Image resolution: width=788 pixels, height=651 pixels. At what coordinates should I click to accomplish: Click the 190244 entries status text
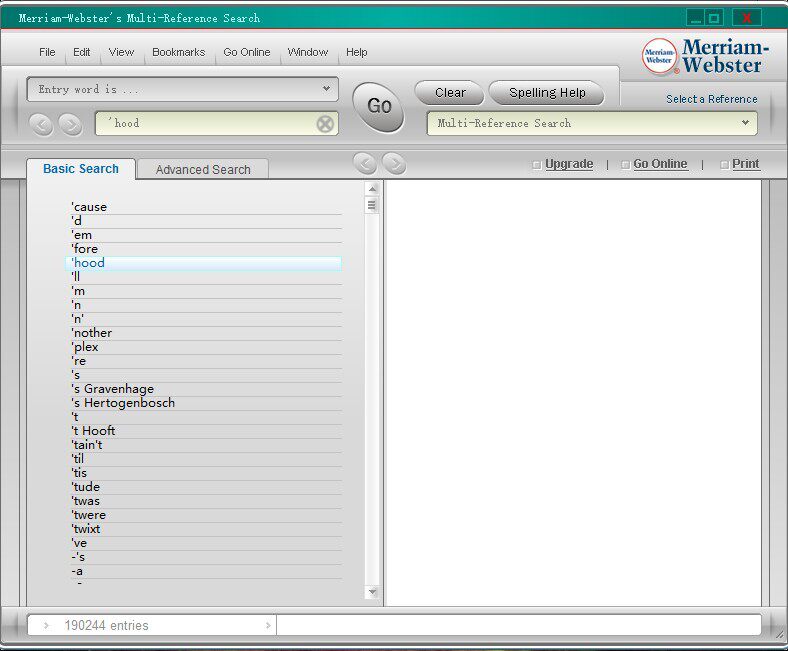(107, 625)
